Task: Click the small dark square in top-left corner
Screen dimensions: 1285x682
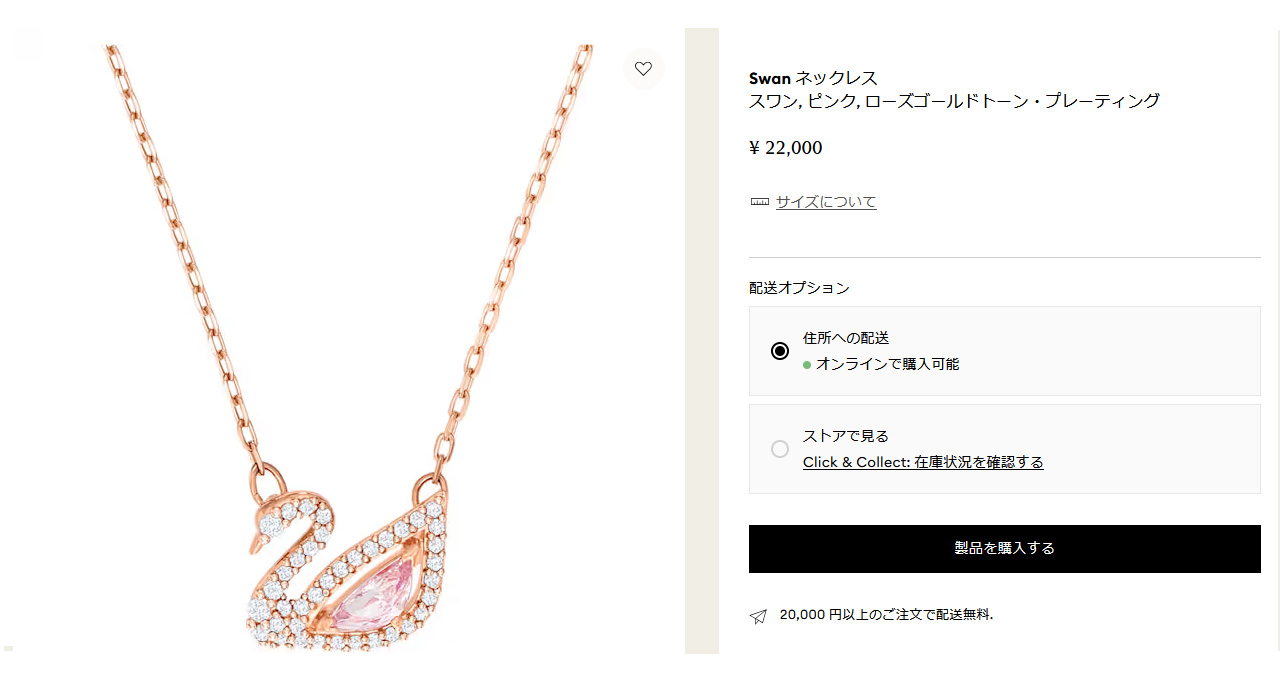Action: tap(26, 42)
